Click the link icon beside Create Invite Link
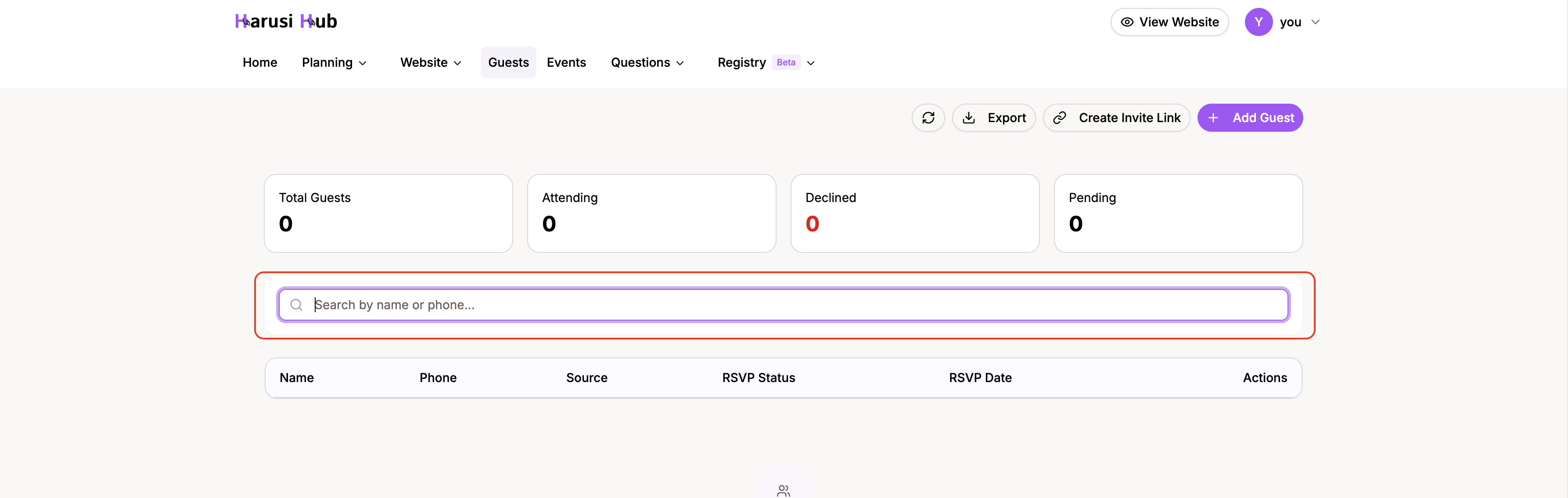The height and width of the screenshot is (498, 1568). pyautogui.click(x=1061, y=118)
